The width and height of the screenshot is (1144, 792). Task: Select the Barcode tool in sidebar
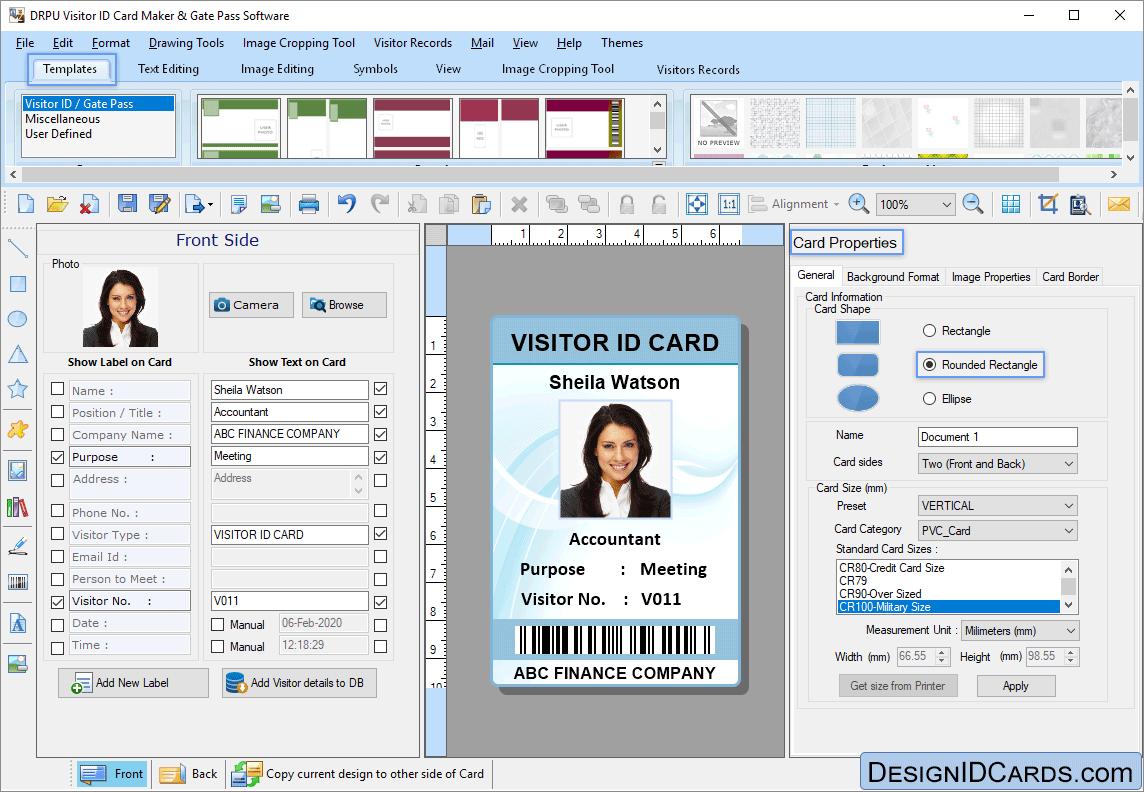(18, 581)
